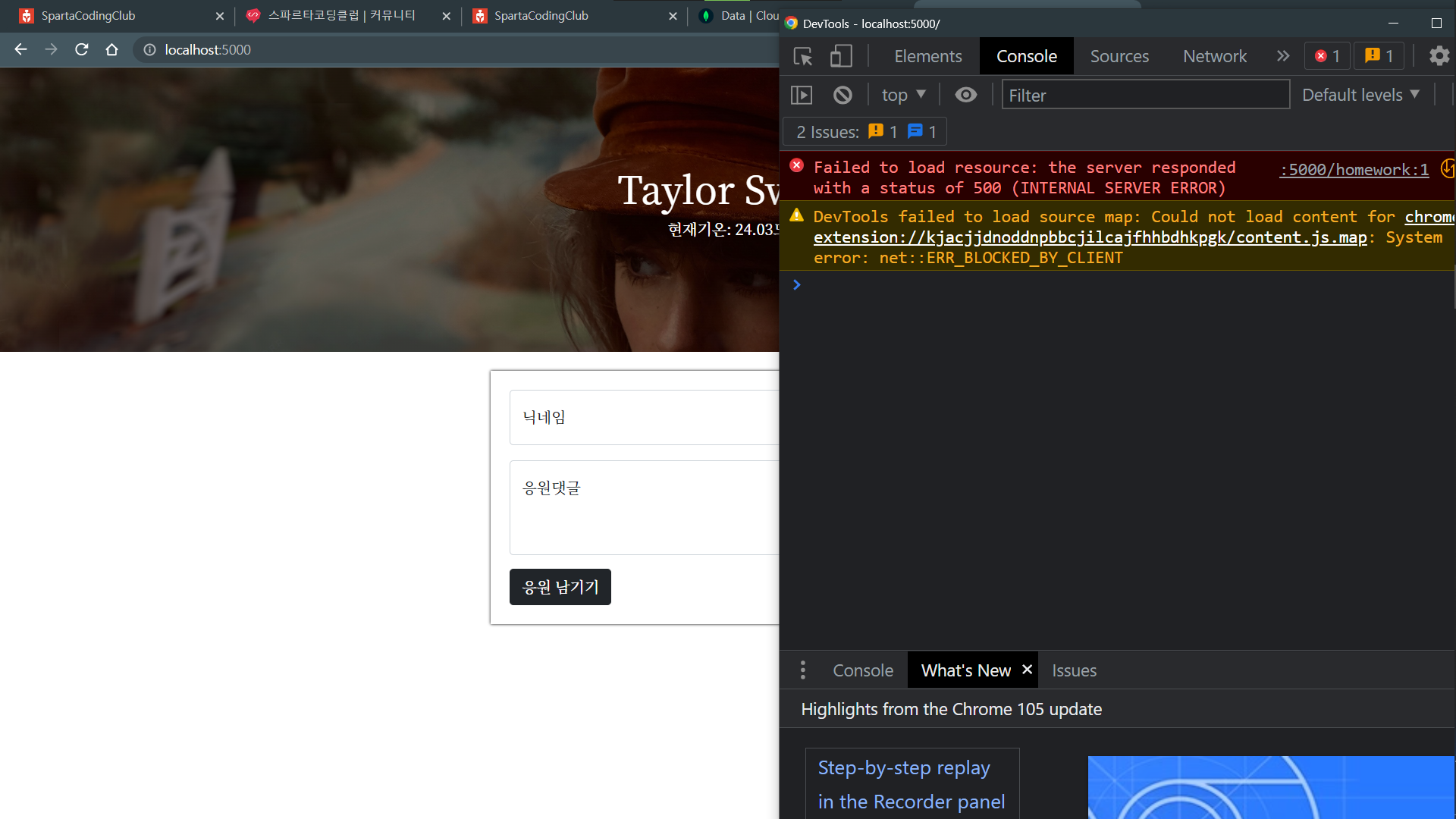Switch to the drawer Console tab
The width and height of the screenshot is (1456, 819).
pyautogui.click(x=863, y=670)
